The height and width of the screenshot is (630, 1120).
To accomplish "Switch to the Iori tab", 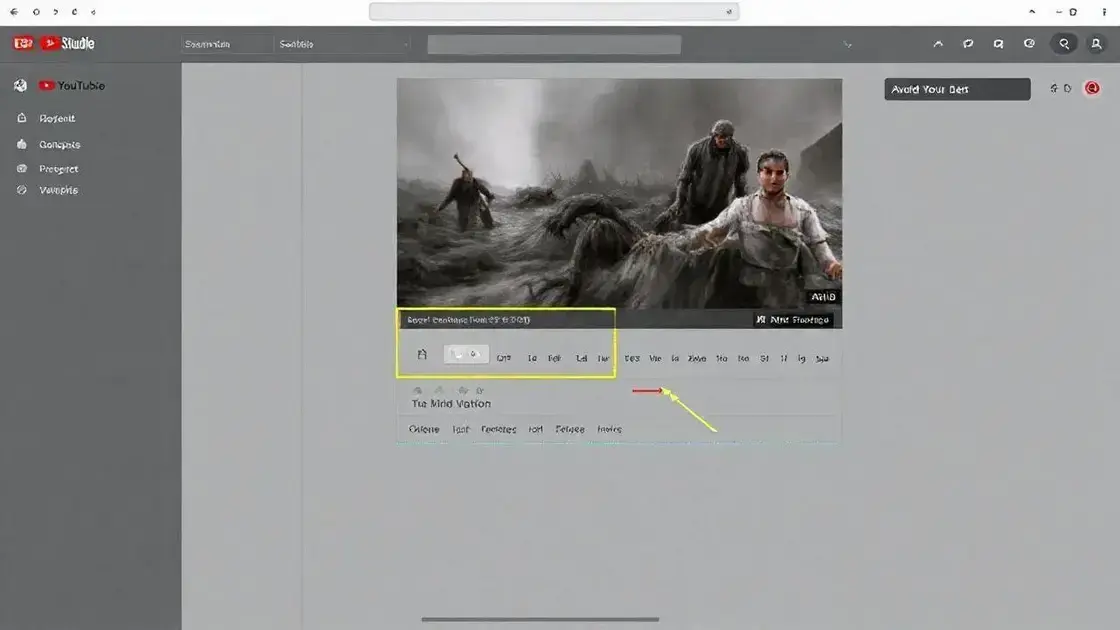I will tap(536, 429).
